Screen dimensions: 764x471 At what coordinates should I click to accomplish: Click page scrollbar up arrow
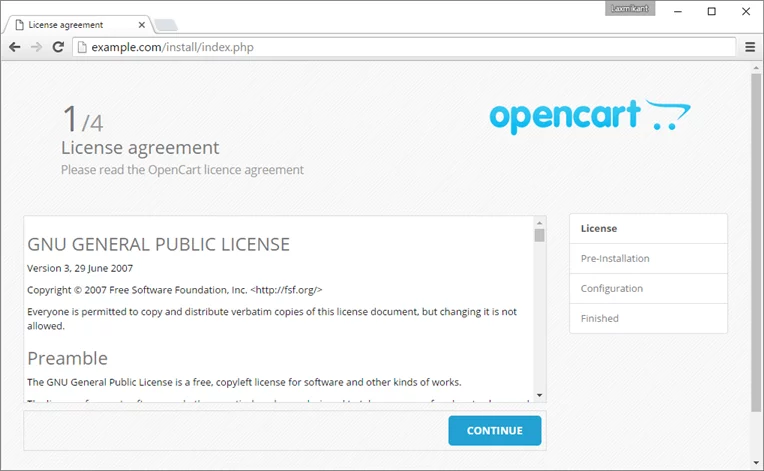tap(756, 68)
